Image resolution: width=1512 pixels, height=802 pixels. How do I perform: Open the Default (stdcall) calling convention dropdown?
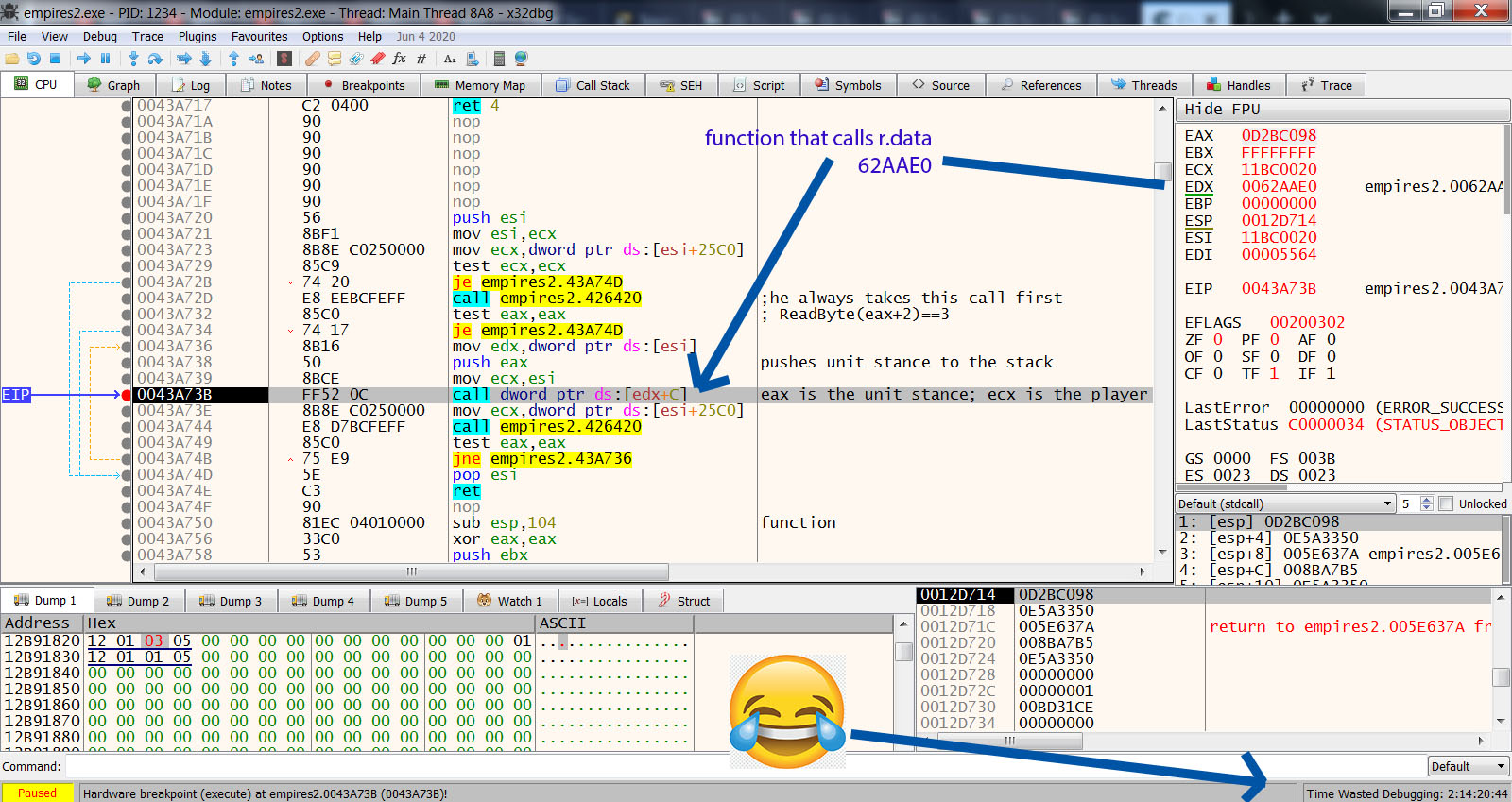[1285, 503]
